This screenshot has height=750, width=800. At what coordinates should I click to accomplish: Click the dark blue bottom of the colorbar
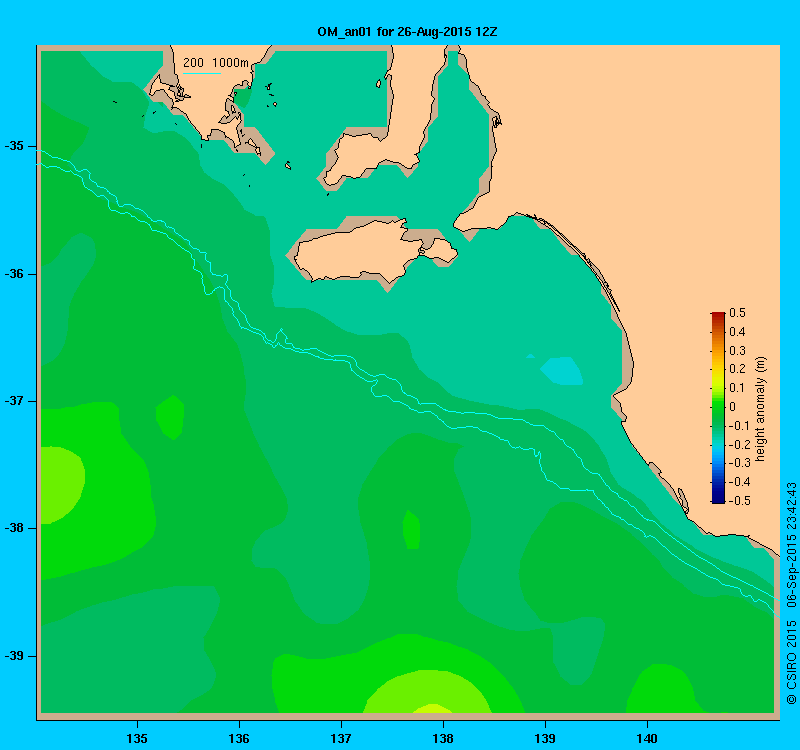click(718, 499)
